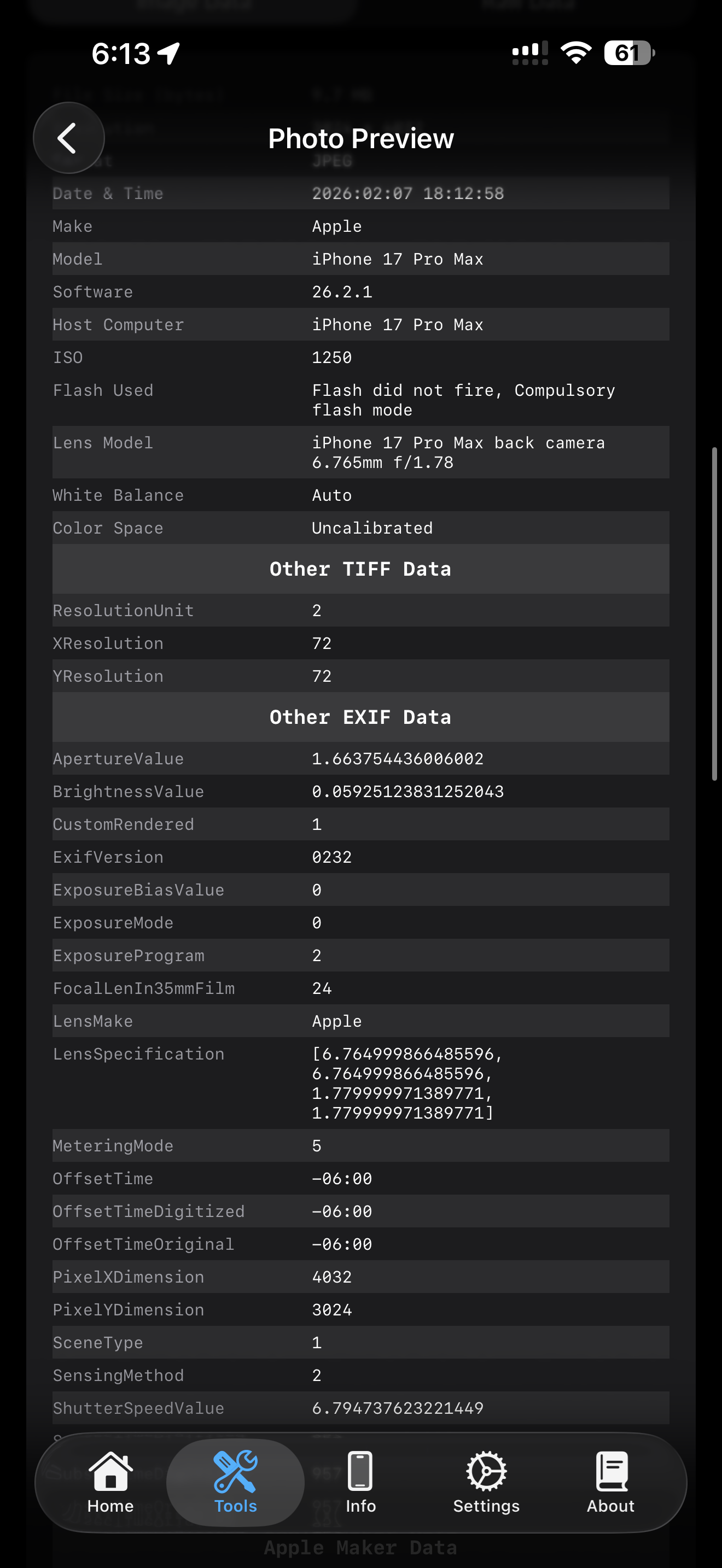The width and height of the screenshot is (722, 1568).
Task: Collapse the Other TIFF Data section
Action: click(360, 569)
